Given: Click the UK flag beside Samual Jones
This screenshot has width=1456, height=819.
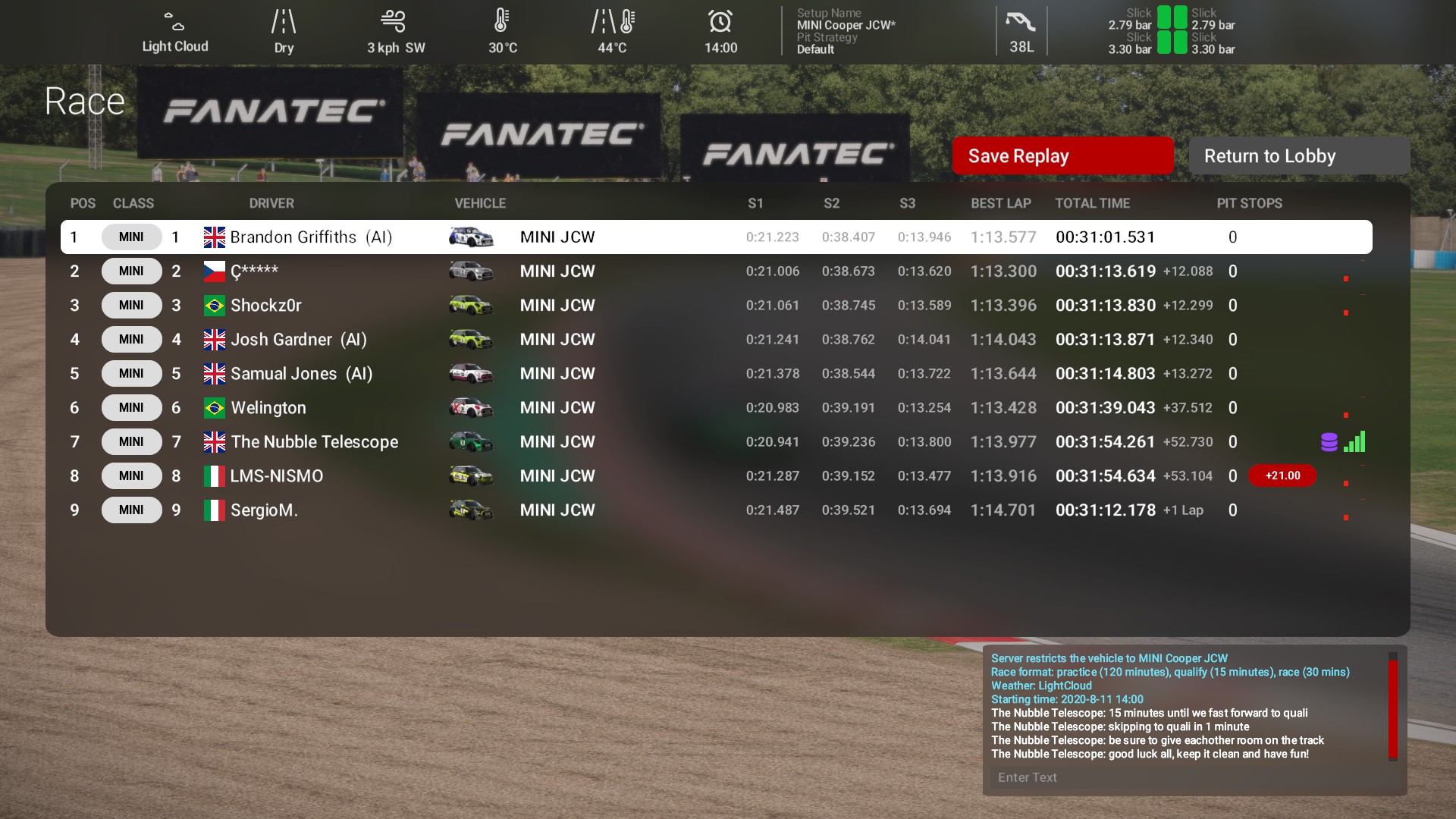Looking at the screenshot, I should pos(215,374).
